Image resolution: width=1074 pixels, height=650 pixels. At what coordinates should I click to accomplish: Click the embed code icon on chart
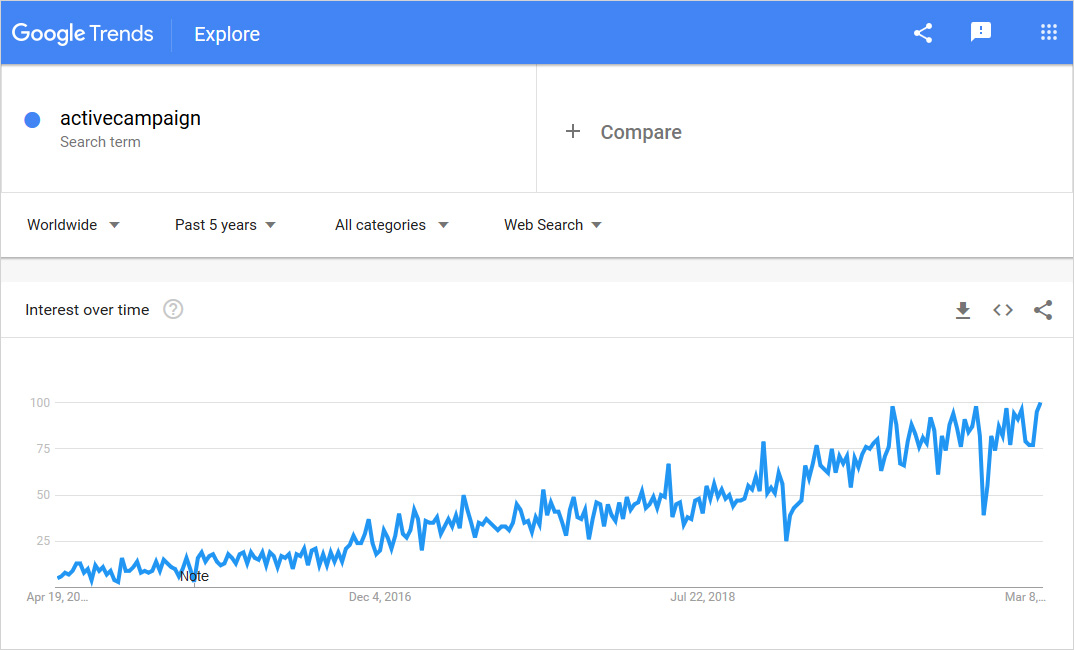click(x=1003, y=310)
